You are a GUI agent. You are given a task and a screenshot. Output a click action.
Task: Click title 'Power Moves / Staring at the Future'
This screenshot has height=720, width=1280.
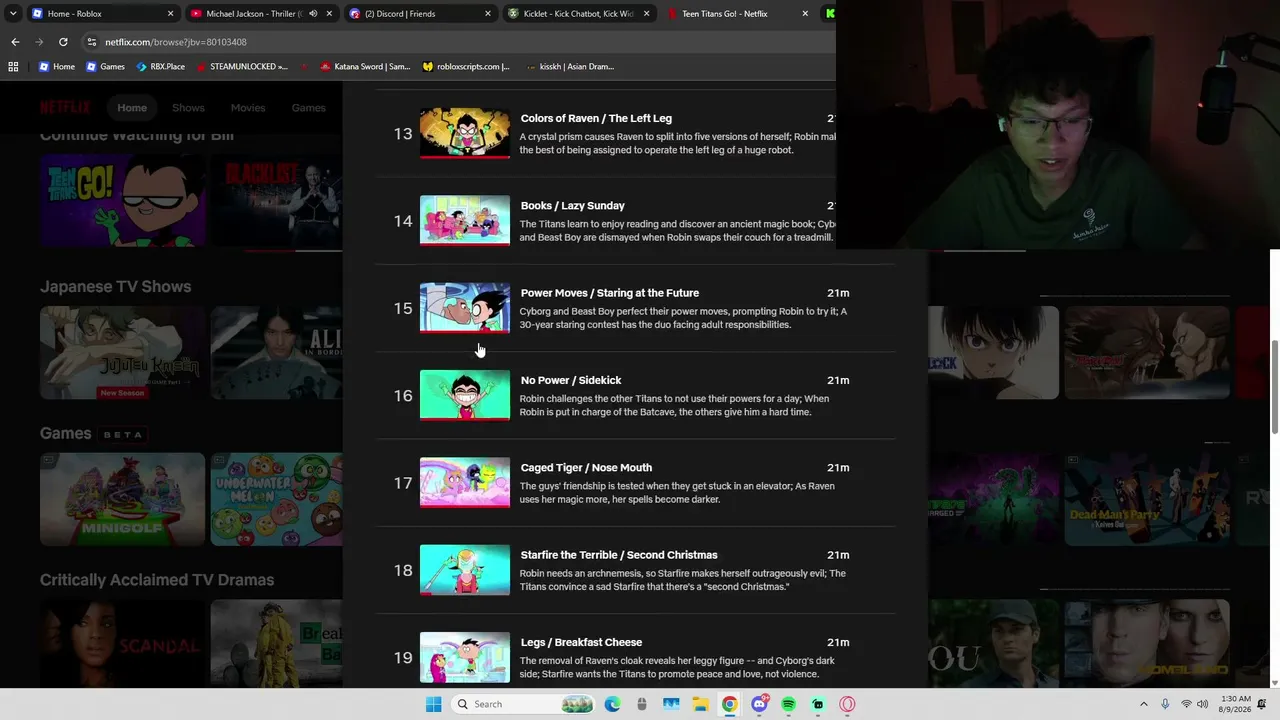click(610, 293)
